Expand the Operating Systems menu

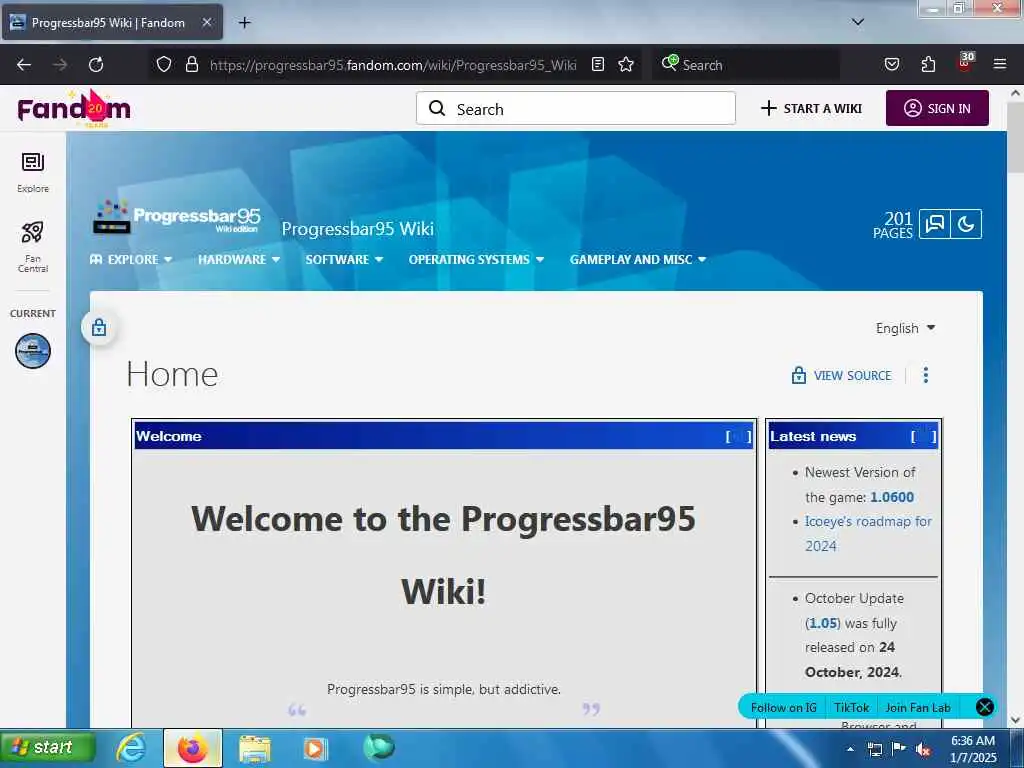tap(476, 259)
